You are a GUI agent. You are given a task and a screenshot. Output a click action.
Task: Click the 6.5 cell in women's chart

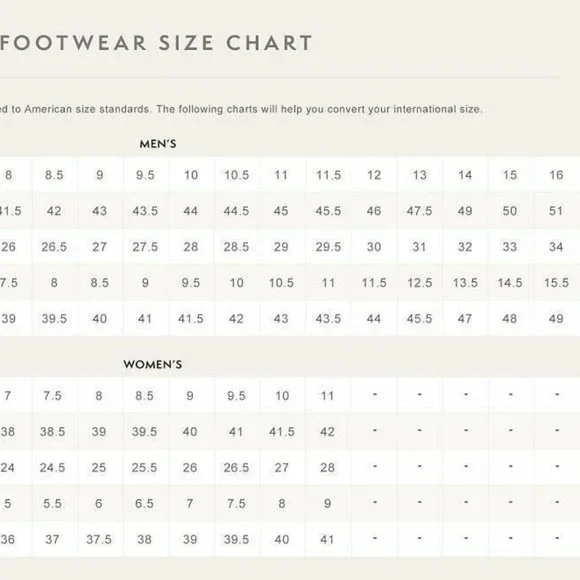144,503
